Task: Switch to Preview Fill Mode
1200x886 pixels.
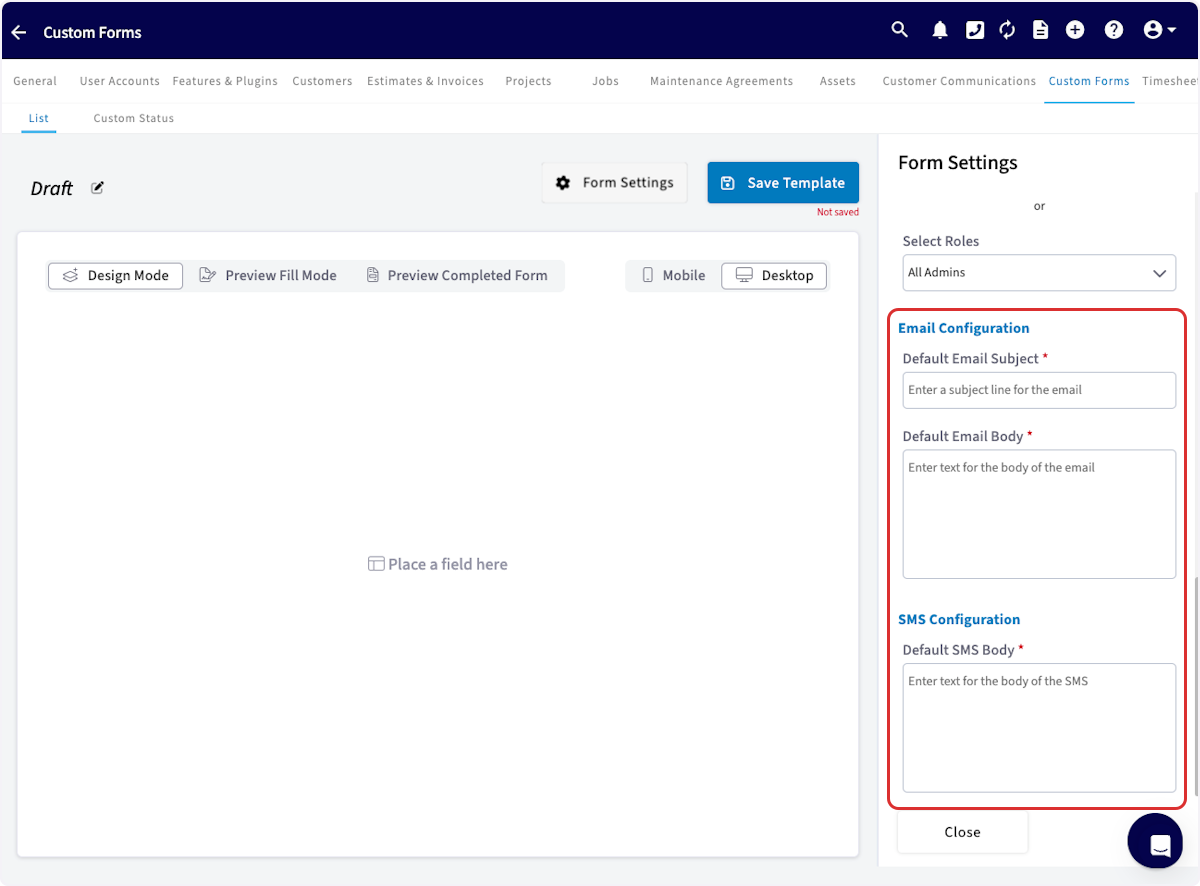Action: [268, 276]
